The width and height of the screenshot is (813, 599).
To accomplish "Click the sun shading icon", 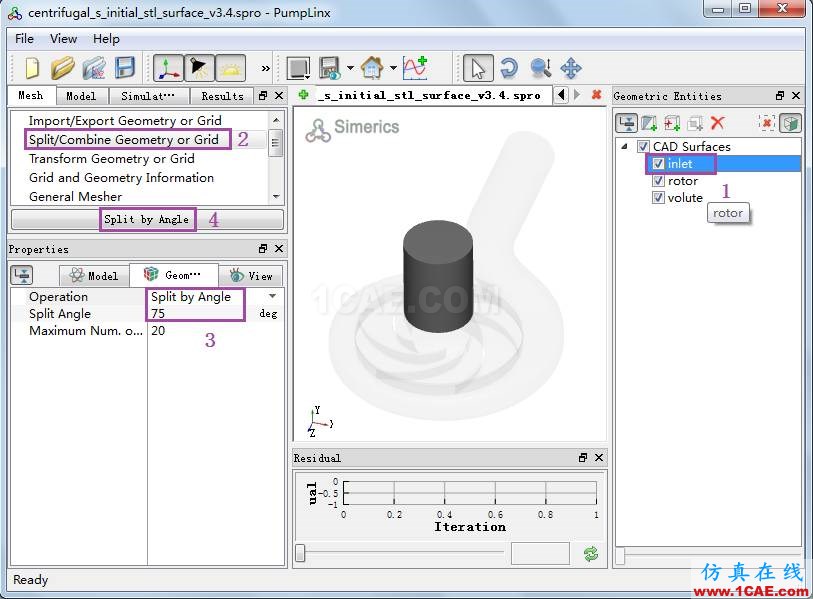I will (231, 68).
